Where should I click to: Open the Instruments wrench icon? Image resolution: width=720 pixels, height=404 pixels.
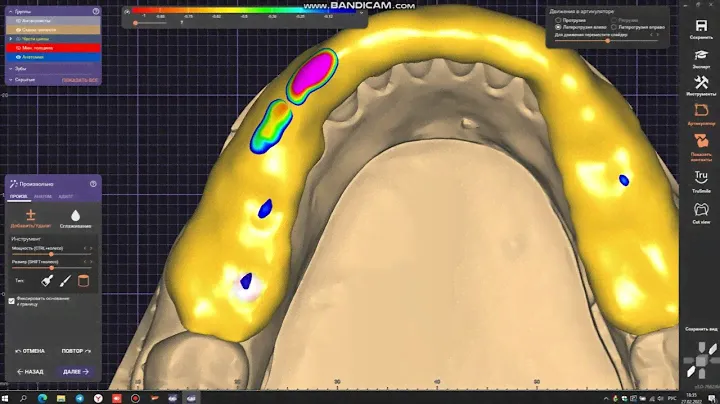[701, 87]
